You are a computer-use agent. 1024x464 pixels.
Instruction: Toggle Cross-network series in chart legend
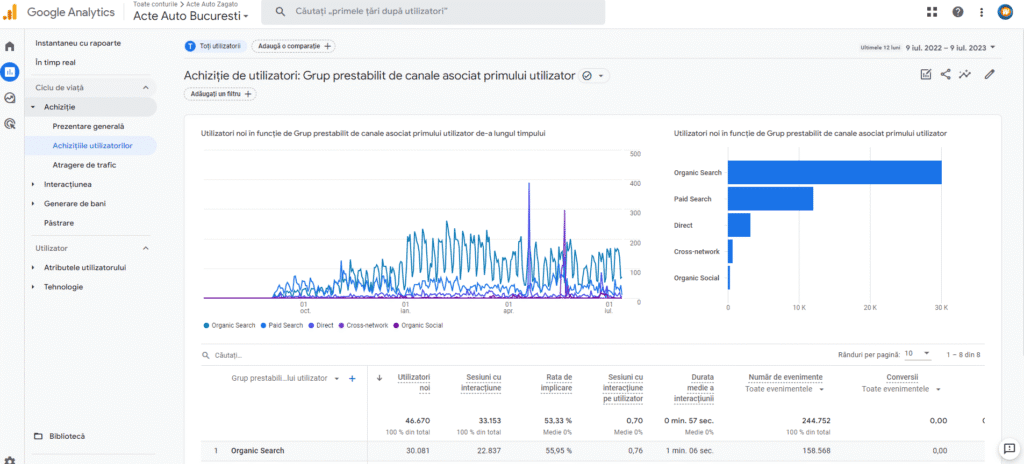pyautogui.click(x=365, y=325)
